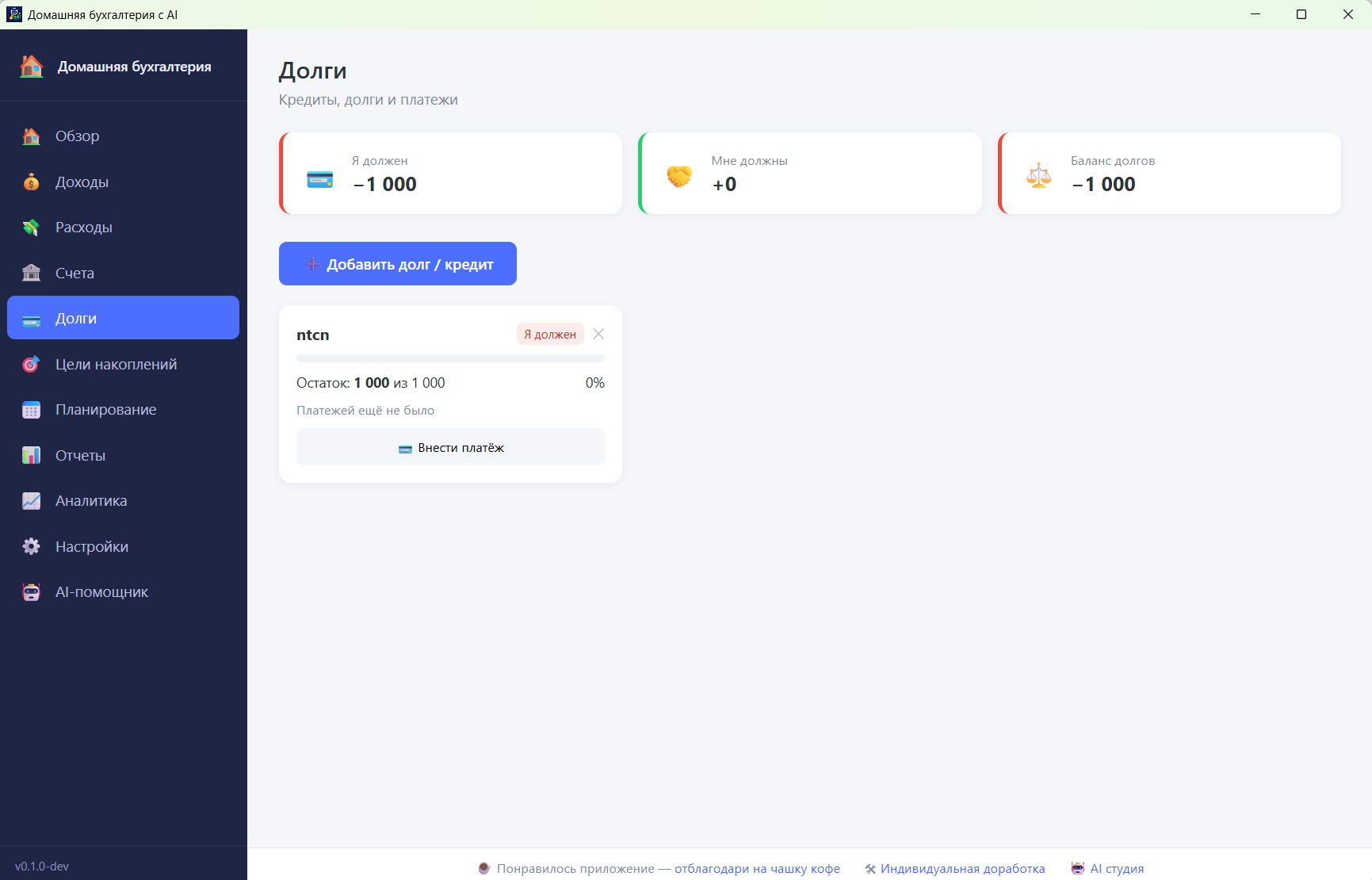Click the credit card icon in Я должен card
Viewport: 1372px width, 880px height.
[x=319, y=179]
